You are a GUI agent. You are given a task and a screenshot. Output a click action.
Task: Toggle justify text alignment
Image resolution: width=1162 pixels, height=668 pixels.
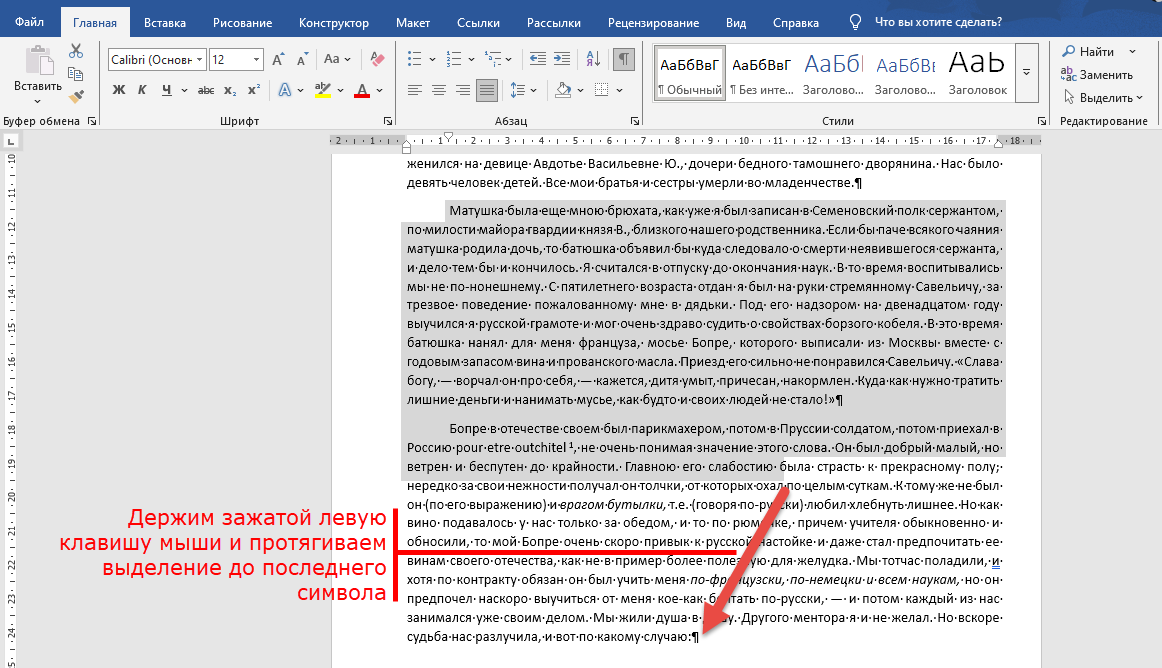pyautogui.click(x=487, y=90)
